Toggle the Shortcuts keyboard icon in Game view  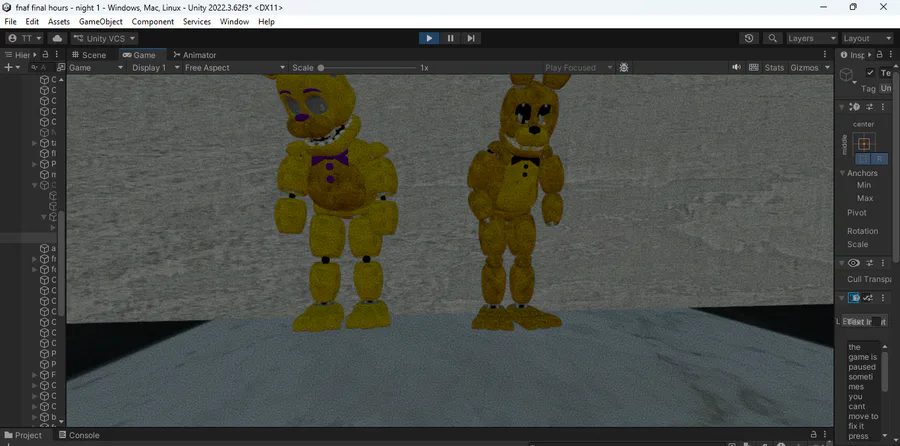[x=754, y=68]
